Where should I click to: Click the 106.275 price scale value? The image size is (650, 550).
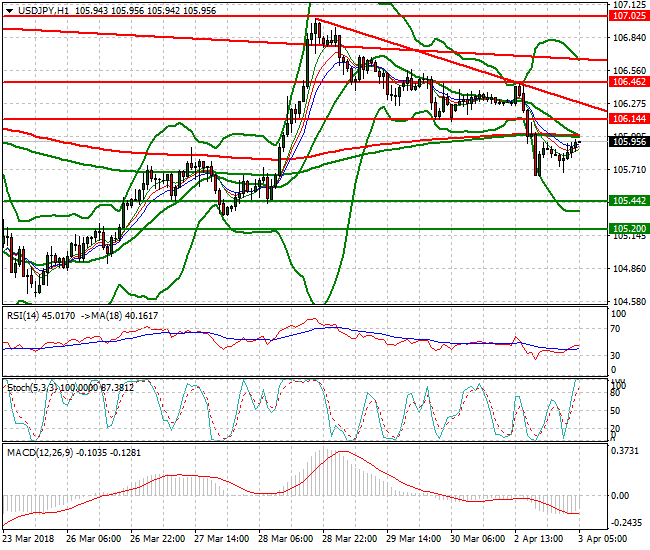629,104
